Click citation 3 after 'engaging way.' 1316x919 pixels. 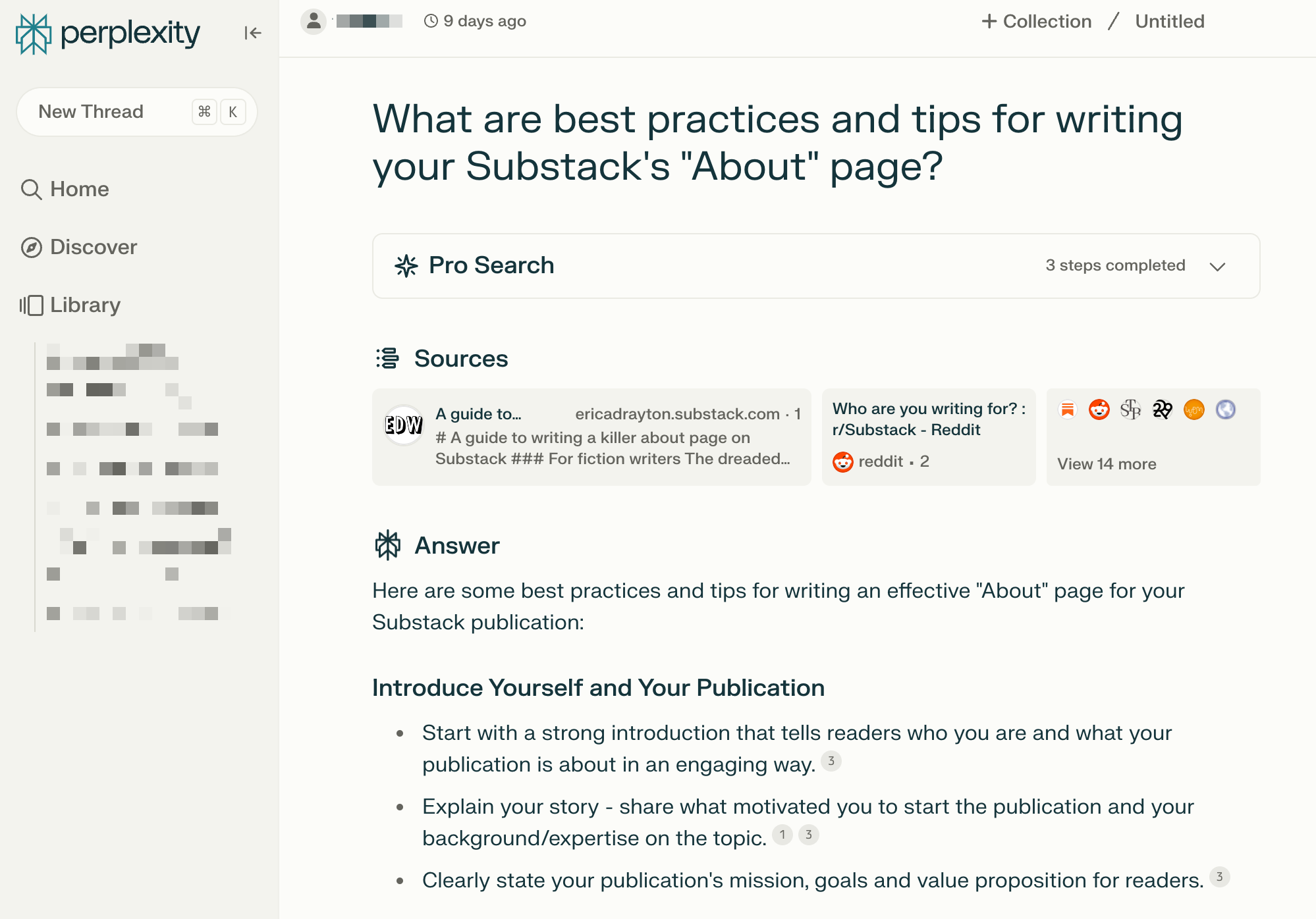[x=831, y=761]
